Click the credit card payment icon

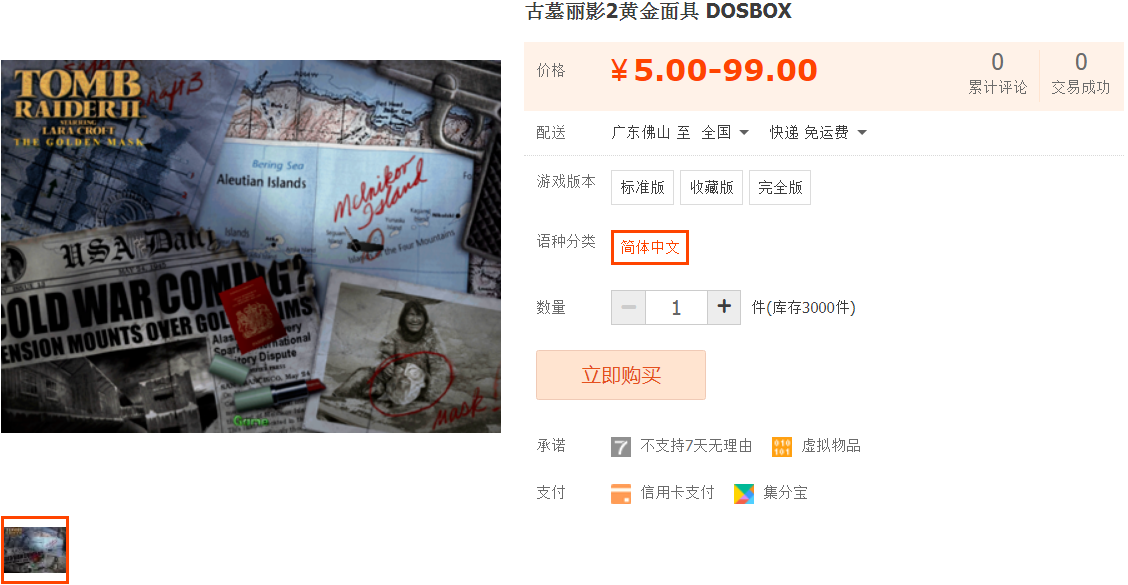(x=620, y=494)
